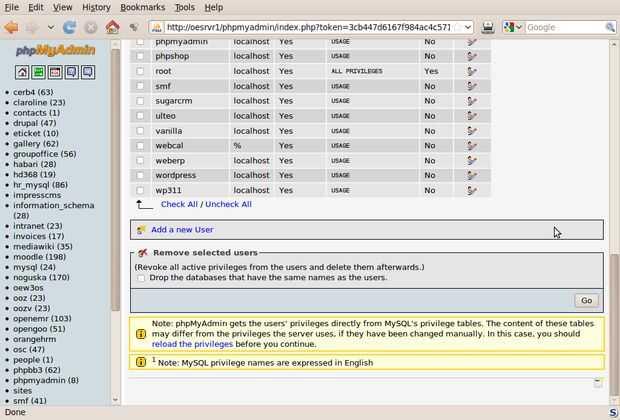Tick the checkbox for smf user
Image resolution: width=620 pixels, height=420 pixels.
click(x=140, y=86)
